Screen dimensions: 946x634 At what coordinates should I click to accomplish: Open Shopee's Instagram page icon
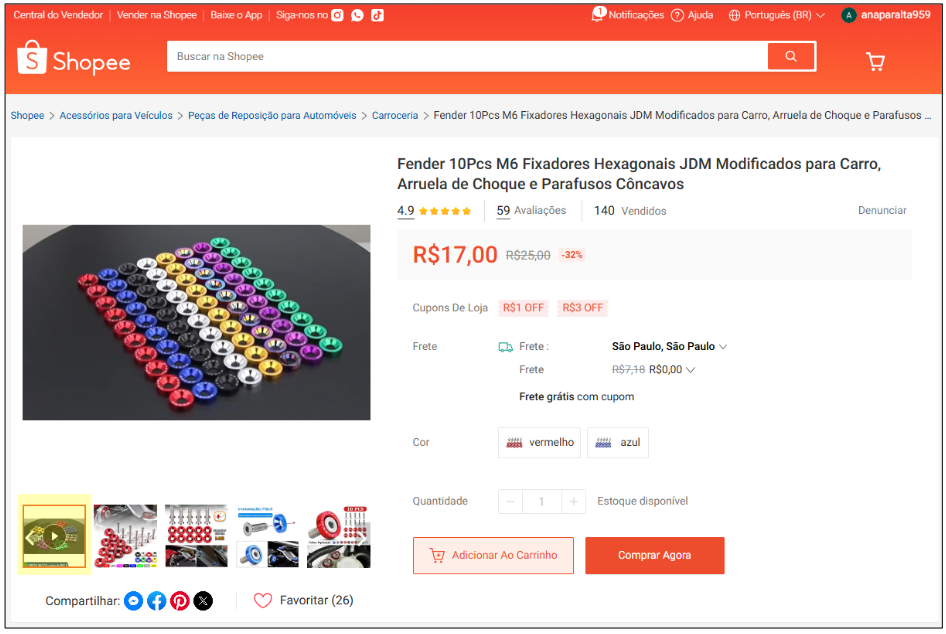click(338, 15)
